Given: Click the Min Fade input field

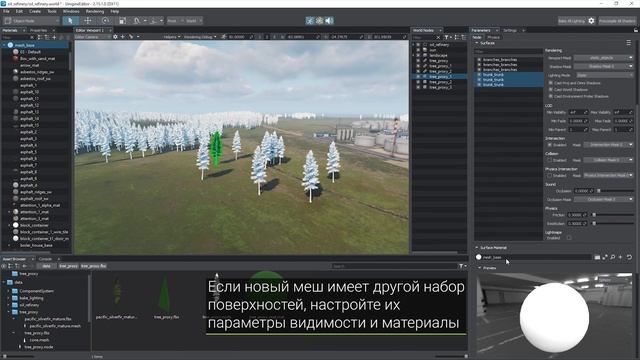Looking at the screenshot, I should [578, 121].
